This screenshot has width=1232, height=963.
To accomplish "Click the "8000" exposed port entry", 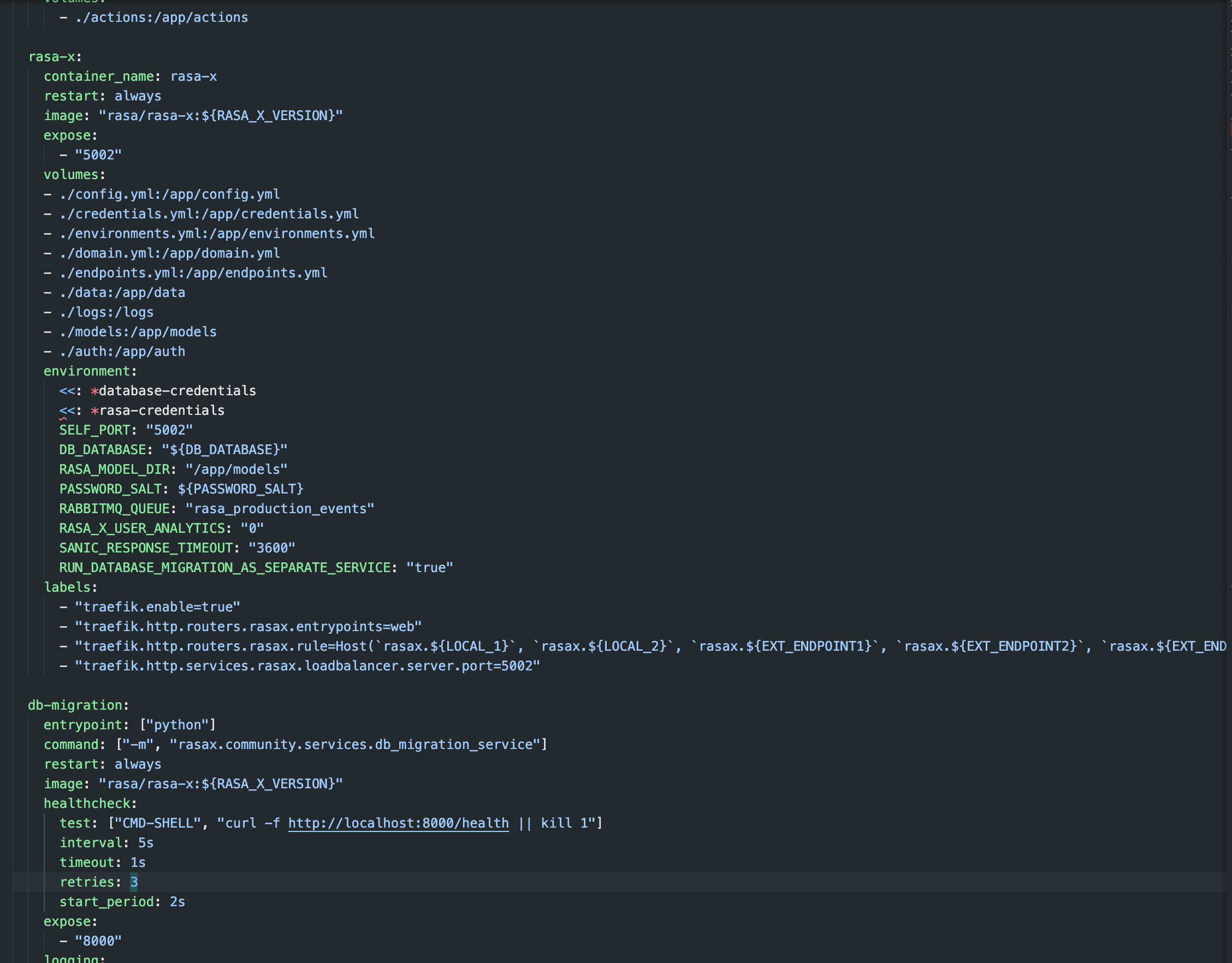I will 98,941.
